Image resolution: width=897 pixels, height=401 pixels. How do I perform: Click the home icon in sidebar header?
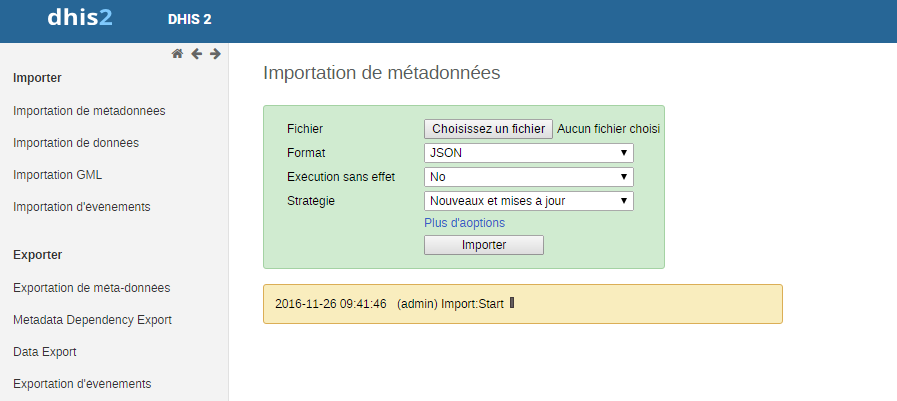coord(177,54)
